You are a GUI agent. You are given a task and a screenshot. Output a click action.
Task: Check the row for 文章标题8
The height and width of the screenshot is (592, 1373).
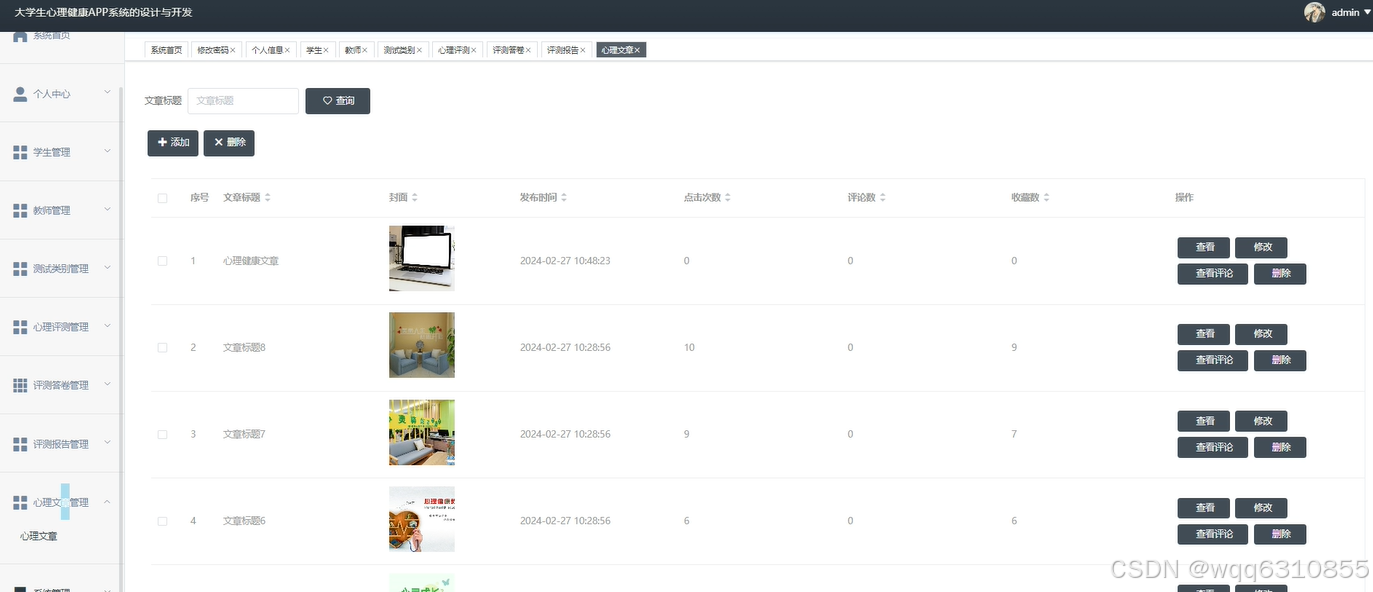(x=162, y=348)
